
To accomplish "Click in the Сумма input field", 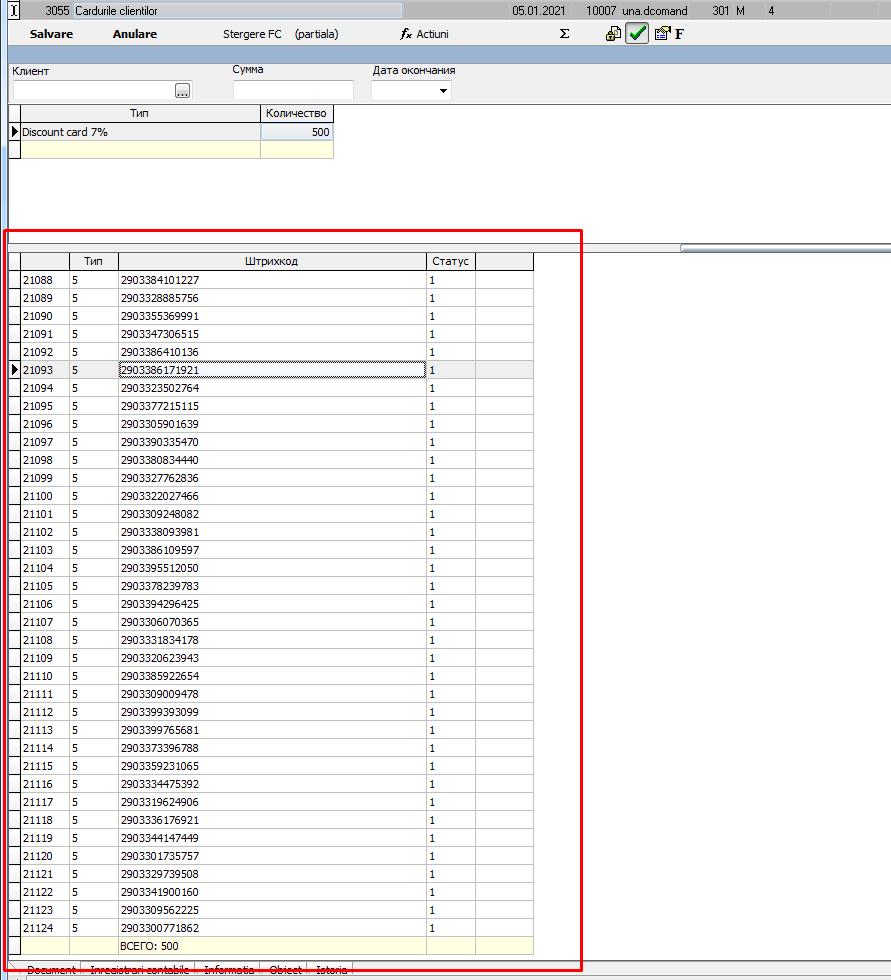I will 293,90.
